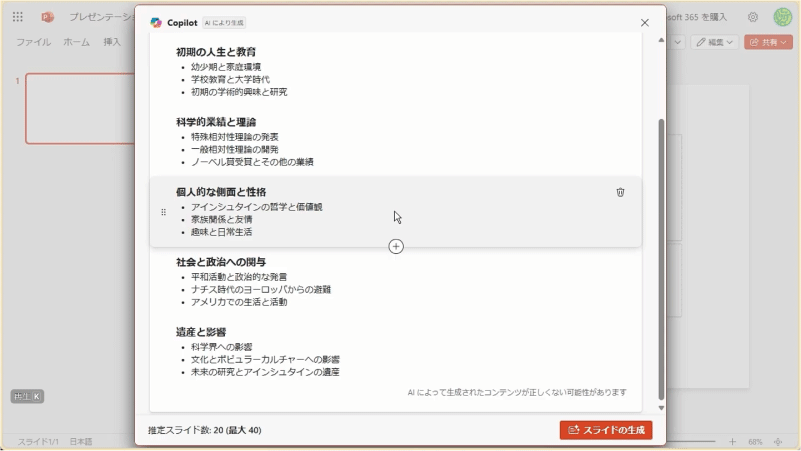The image size is (801, 451).
Task: Delete the 個人的な側面と性格 section with trash icon
Action: [x=620, y=192]
